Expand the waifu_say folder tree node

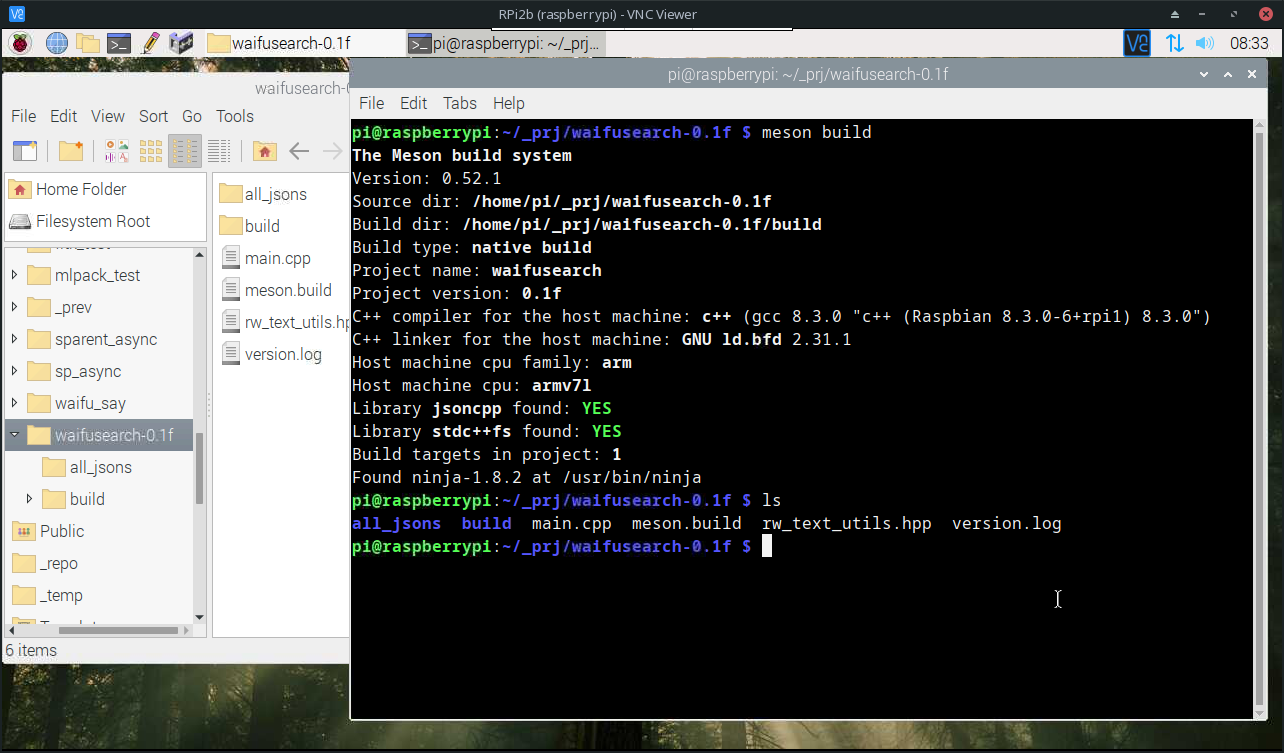pos(14,403)
